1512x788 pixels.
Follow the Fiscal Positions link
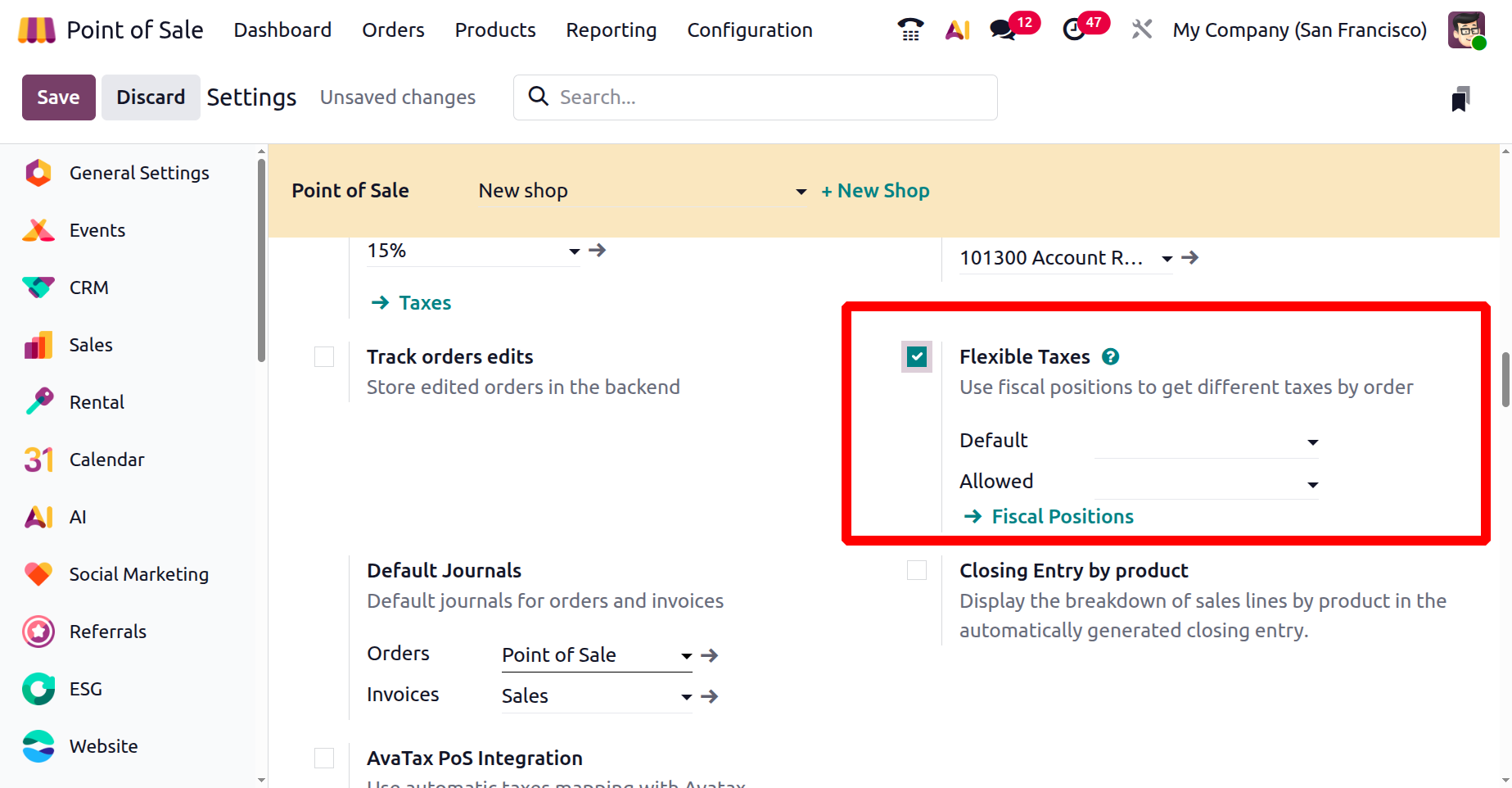point(1062,517)
